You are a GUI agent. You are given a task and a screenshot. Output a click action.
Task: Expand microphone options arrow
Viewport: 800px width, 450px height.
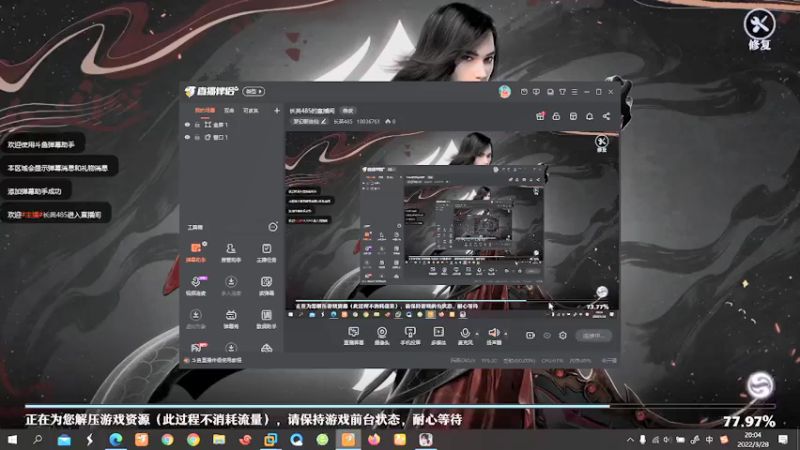tap(477, 334)
